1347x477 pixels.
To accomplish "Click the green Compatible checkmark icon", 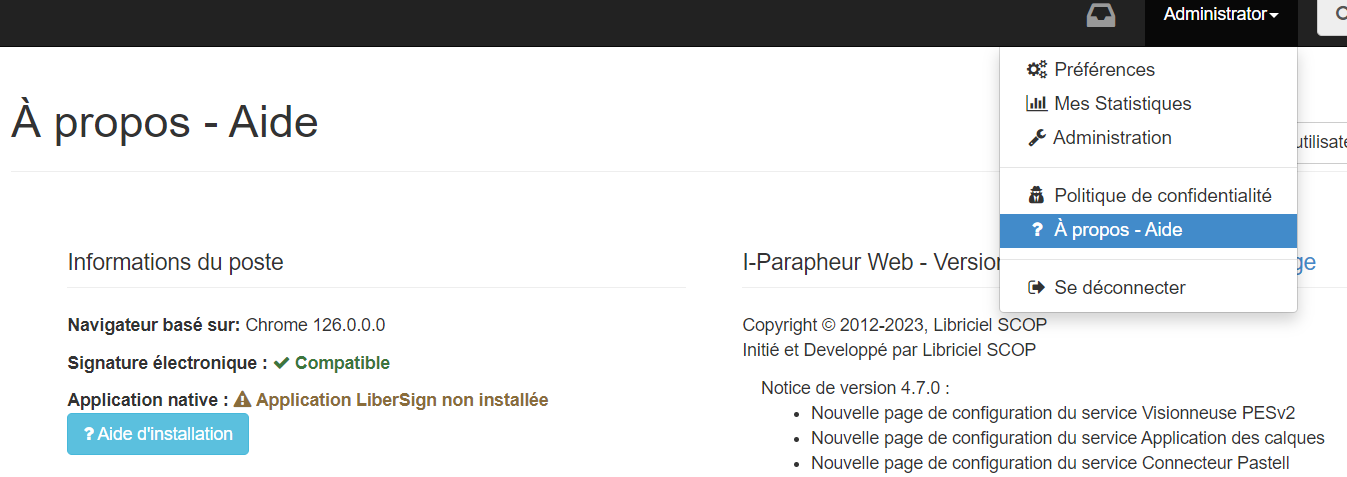I will [x=281, y=363].
